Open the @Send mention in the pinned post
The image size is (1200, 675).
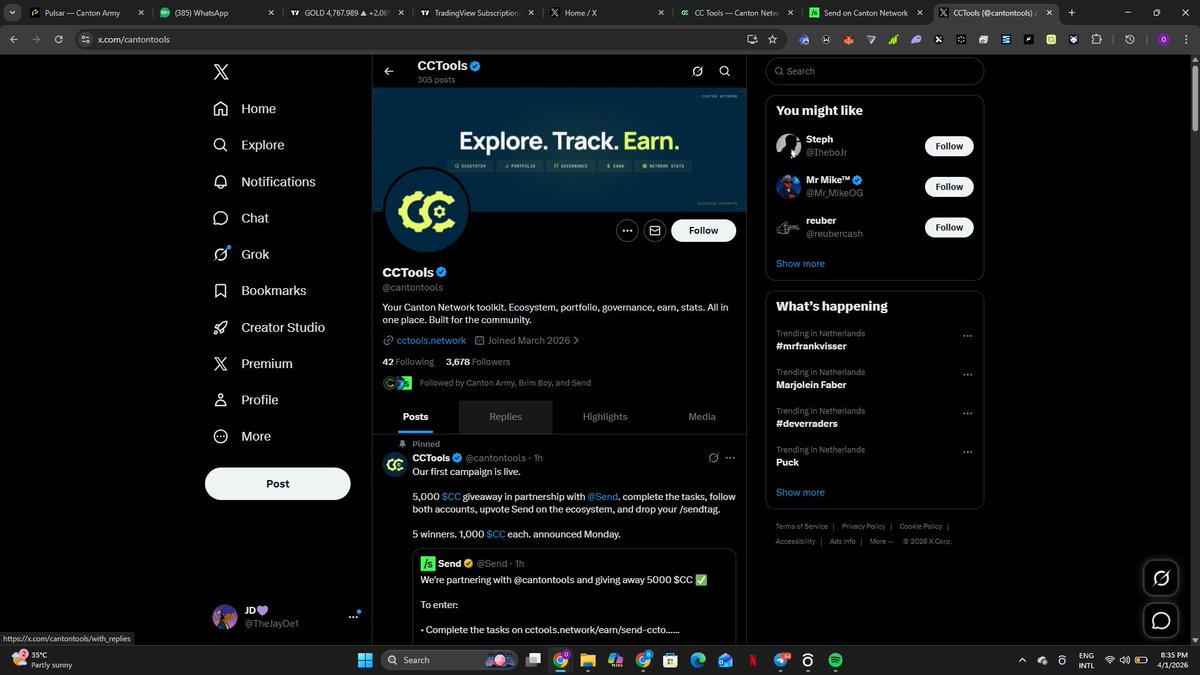[603, 497]
